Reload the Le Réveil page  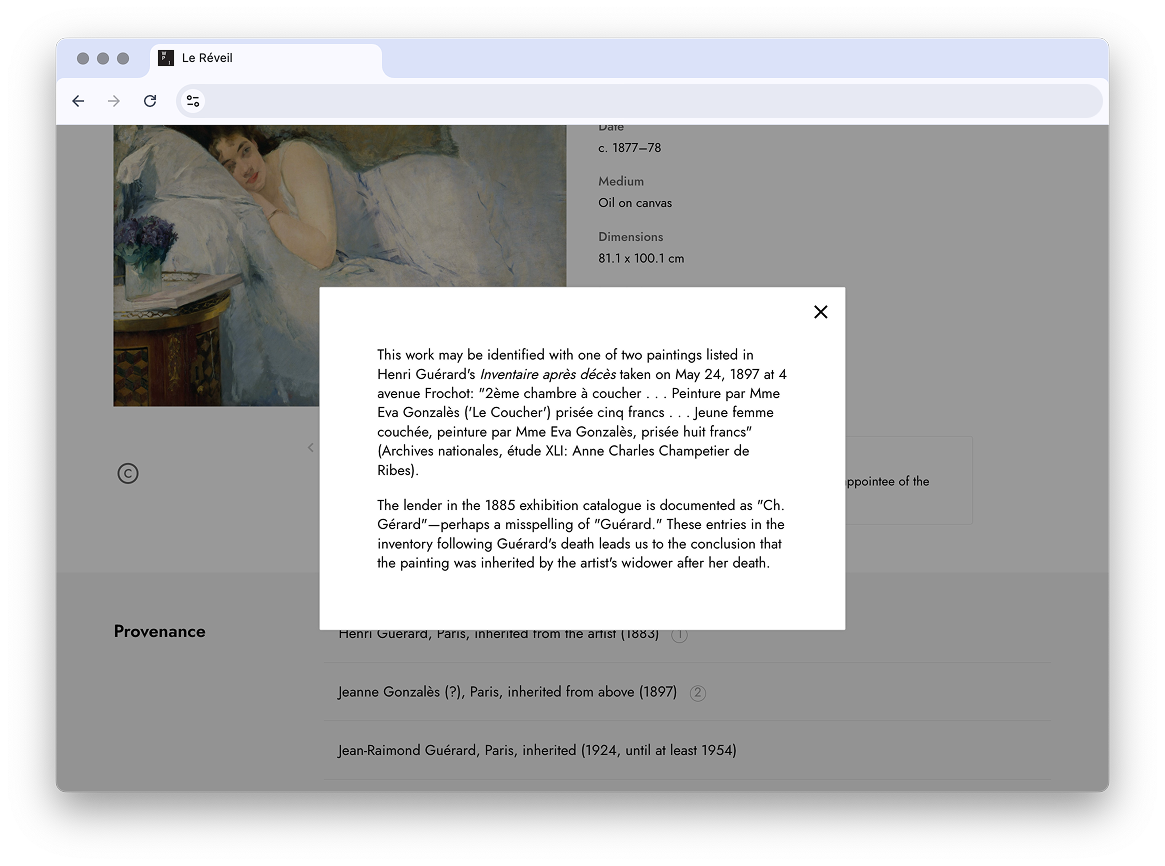coord(150,101)
